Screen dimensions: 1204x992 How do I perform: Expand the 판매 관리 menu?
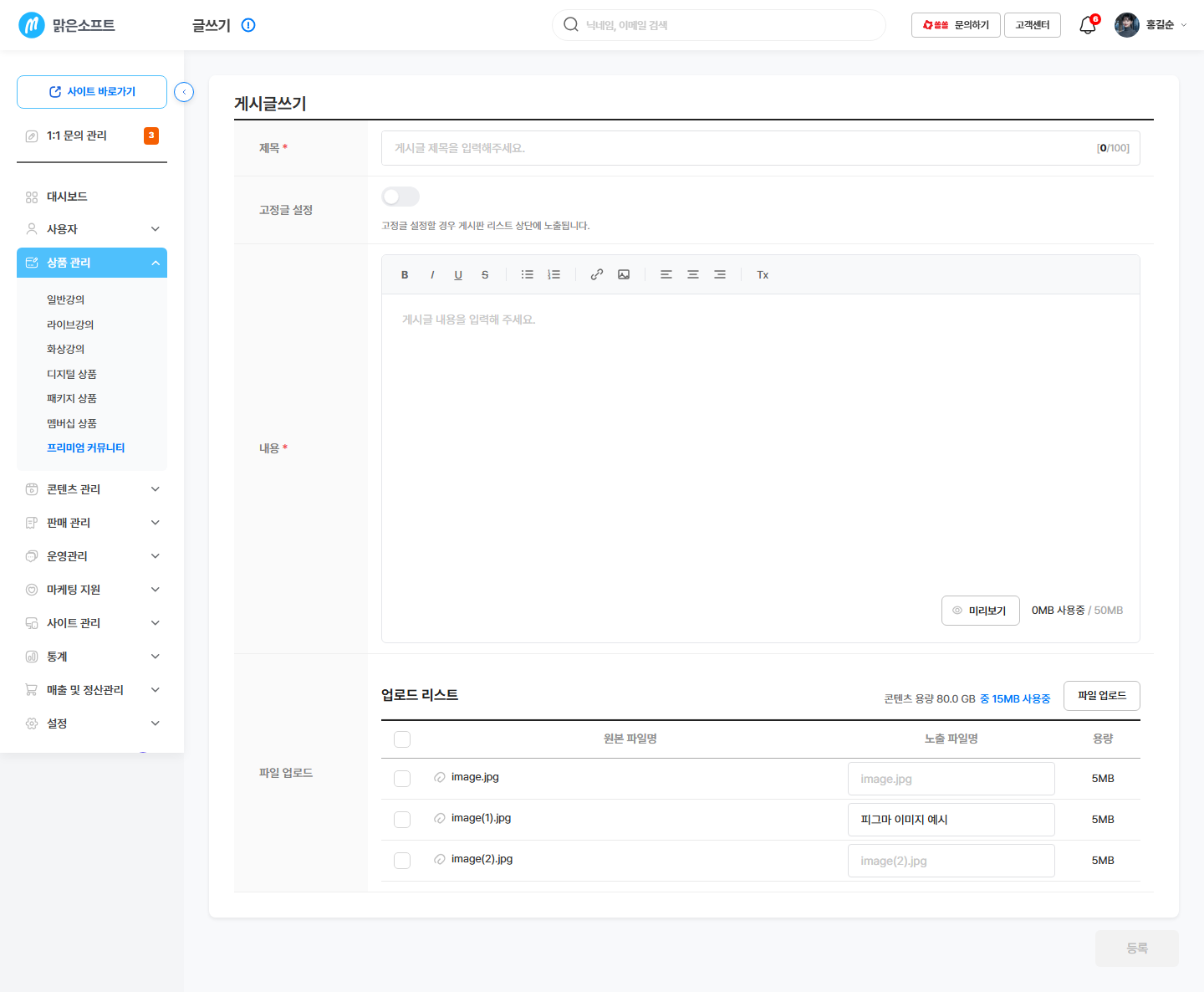point(92,523)
